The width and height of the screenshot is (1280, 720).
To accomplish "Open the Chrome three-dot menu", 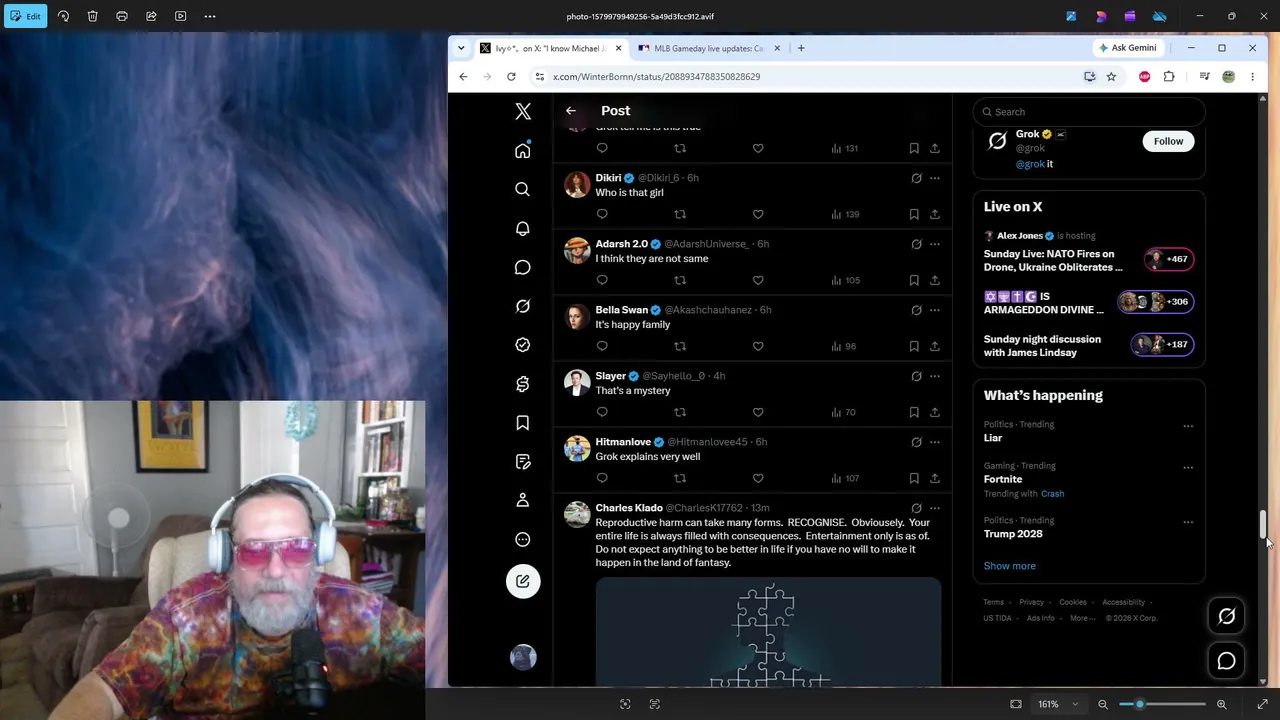I will pos(1252,76).
